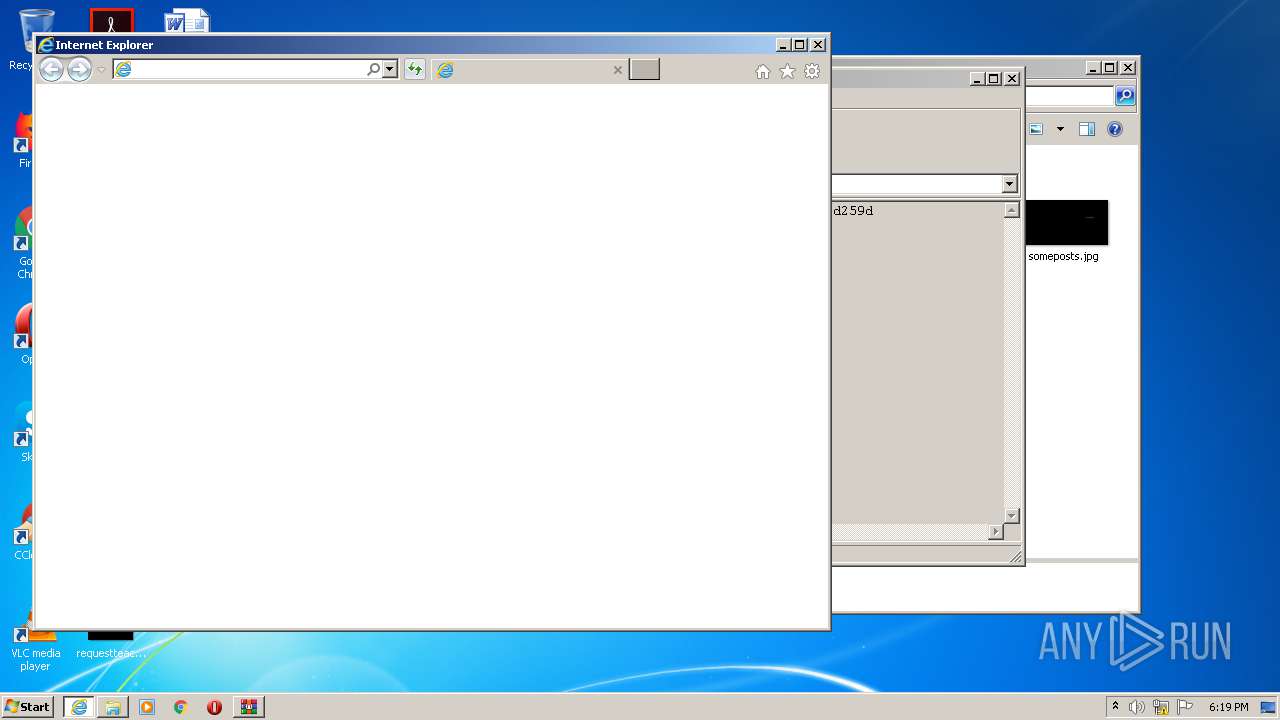This screenshot has width=1280, height=720.
Task: Select the someposts.jpg file name
Action: coord(1063,256)
